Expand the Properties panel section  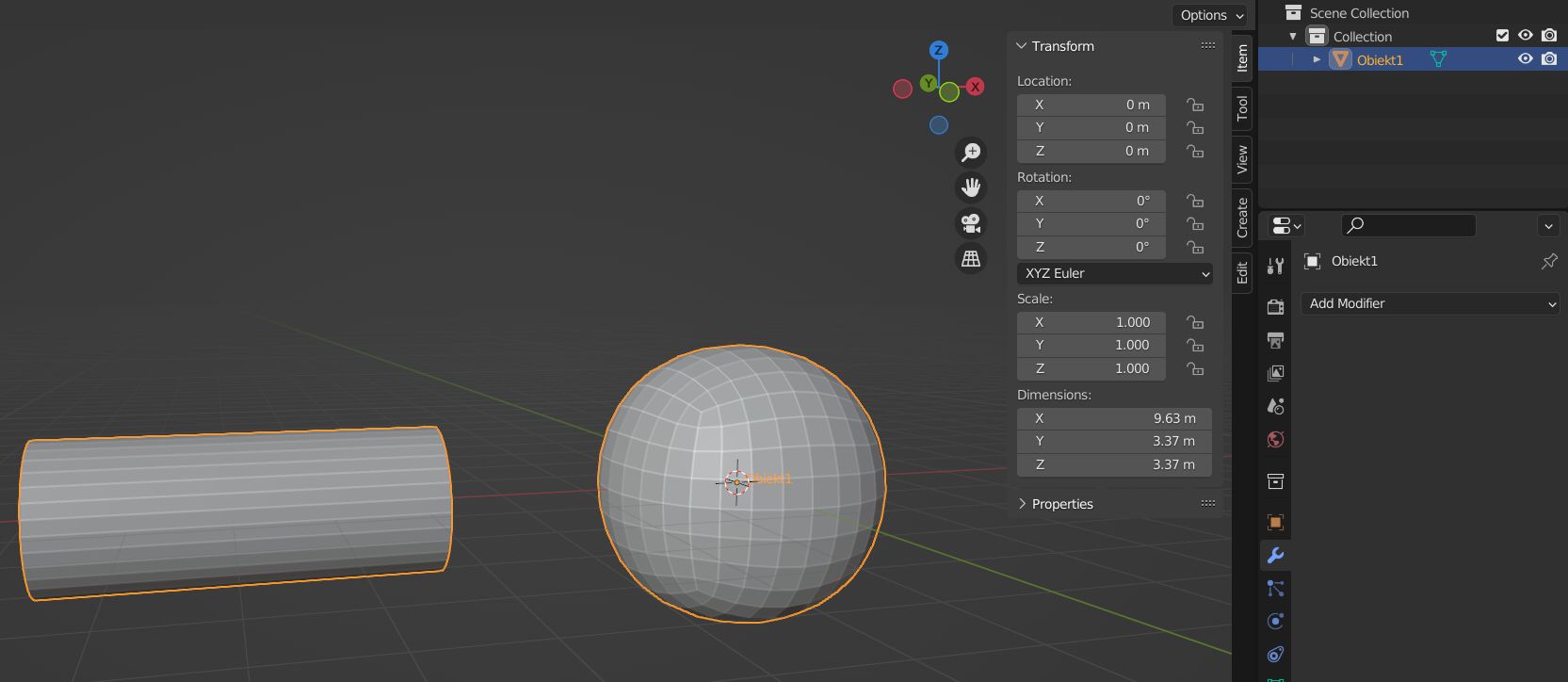point(1055,504)
